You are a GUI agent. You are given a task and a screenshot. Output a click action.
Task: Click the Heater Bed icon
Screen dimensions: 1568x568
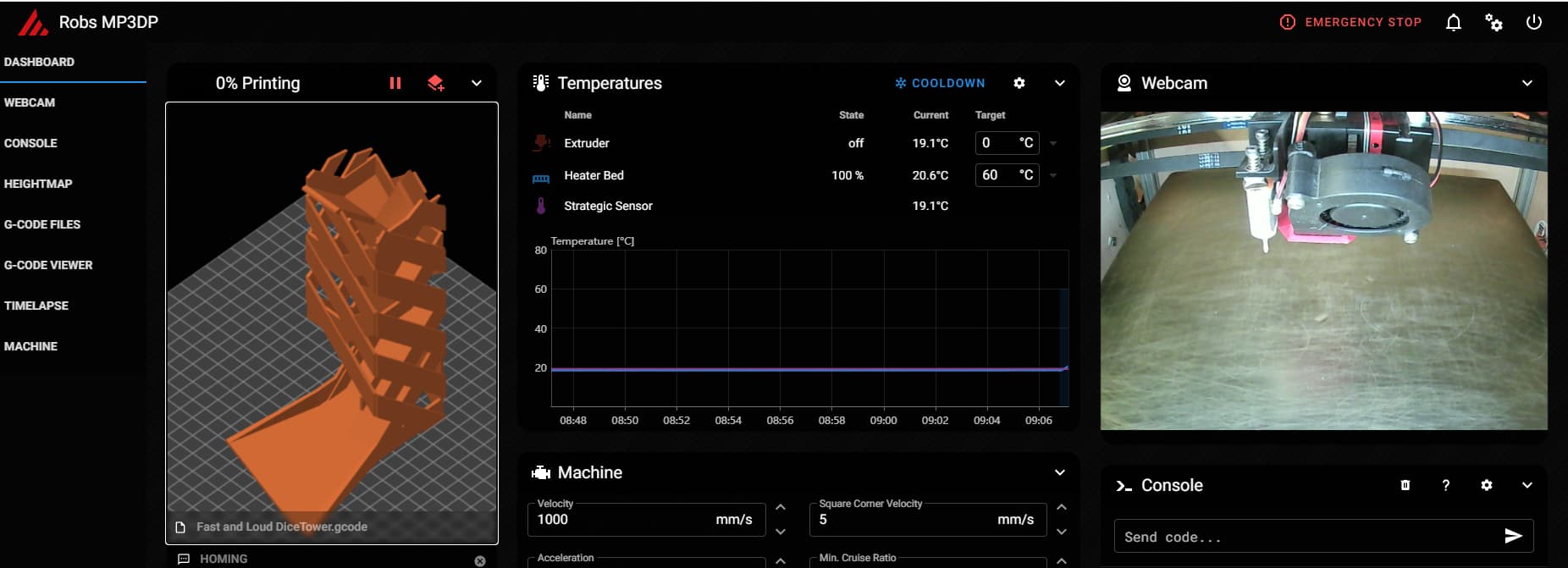pos(541,178)
